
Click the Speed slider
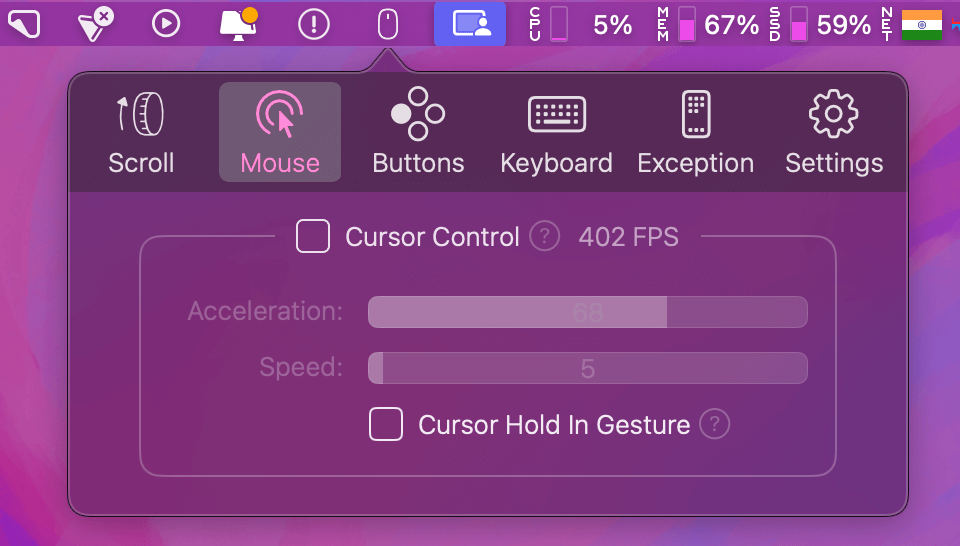(x=587, y=368)
